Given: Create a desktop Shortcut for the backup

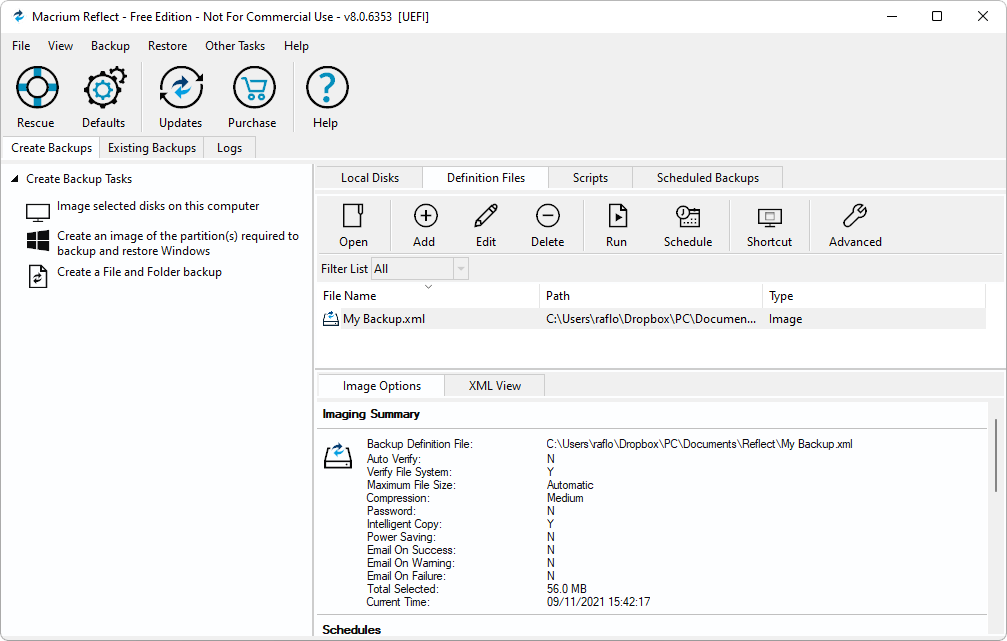Looking at the screenshot, I should 769,224.
